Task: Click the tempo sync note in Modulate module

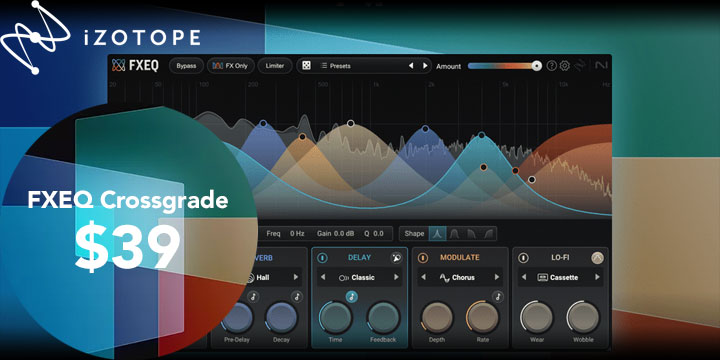Action: 498,297
